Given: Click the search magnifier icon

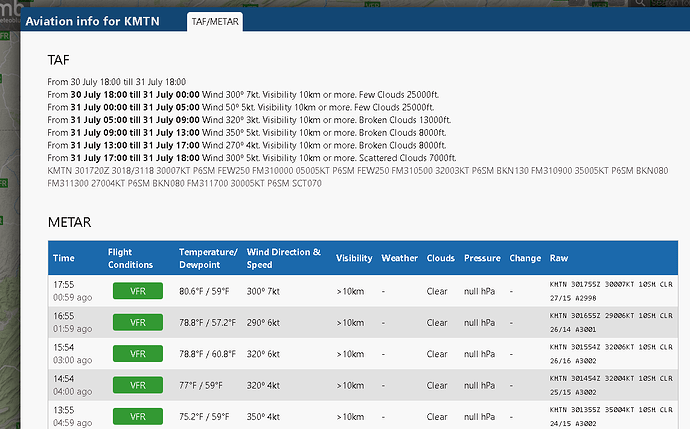Looking at the screenshot, I should click(640, 3).
